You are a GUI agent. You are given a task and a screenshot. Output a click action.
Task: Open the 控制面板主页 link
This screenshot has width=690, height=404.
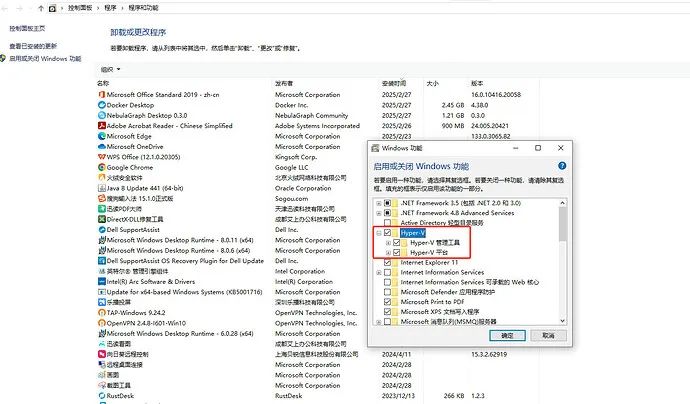coord(27,28)
